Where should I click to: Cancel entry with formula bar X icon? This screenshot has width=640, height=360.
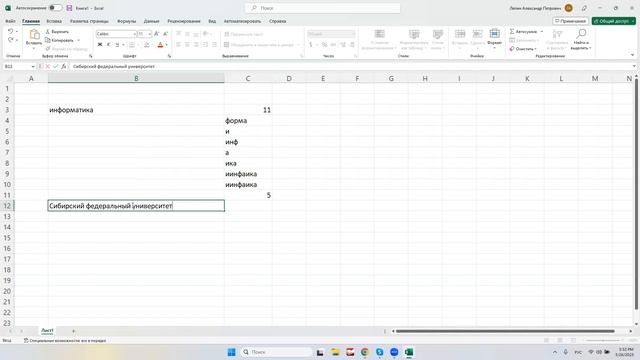point(47,66)
